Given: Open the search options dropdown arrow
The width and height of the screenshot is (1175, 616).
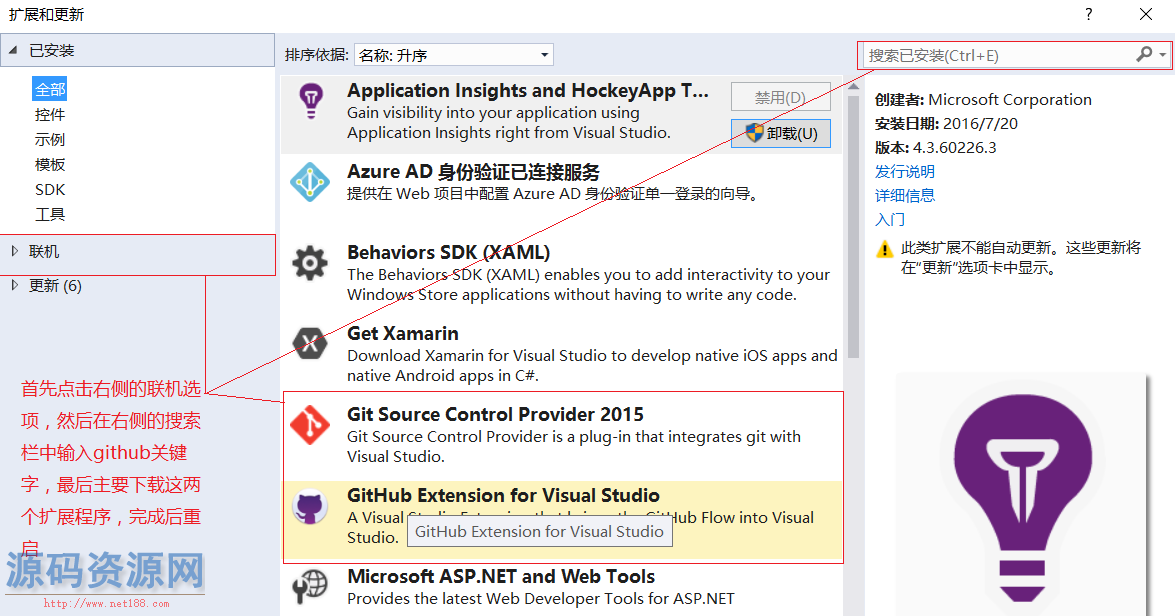Looking at the screenshot, I should click(x=1162, y=55).
